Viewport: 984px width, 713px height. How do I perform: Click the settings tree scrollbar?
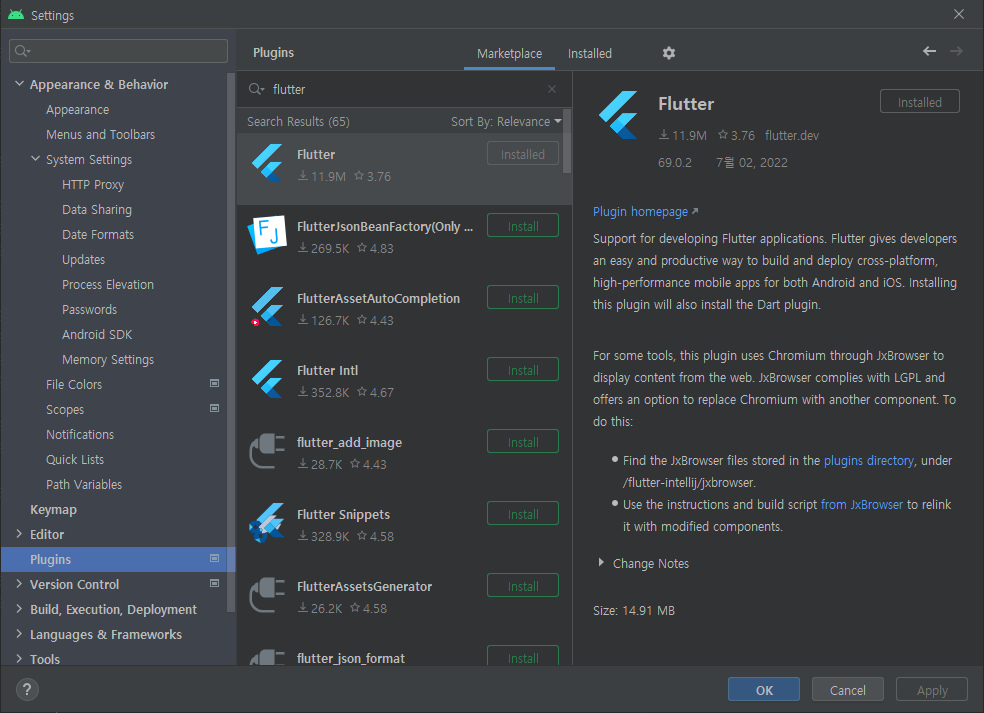coord(230,342)
